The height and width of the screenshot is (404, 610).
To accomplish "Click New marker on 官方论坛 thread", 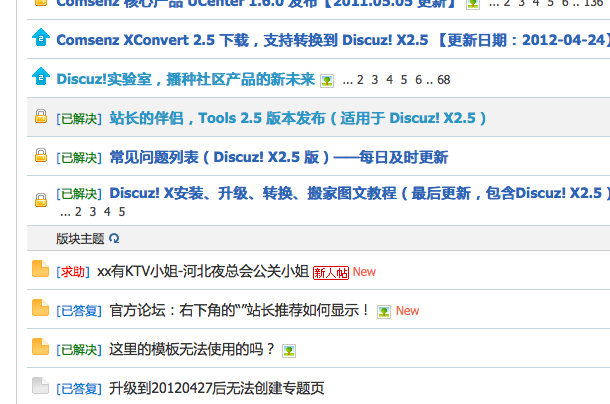I will (x=407, y=311).
